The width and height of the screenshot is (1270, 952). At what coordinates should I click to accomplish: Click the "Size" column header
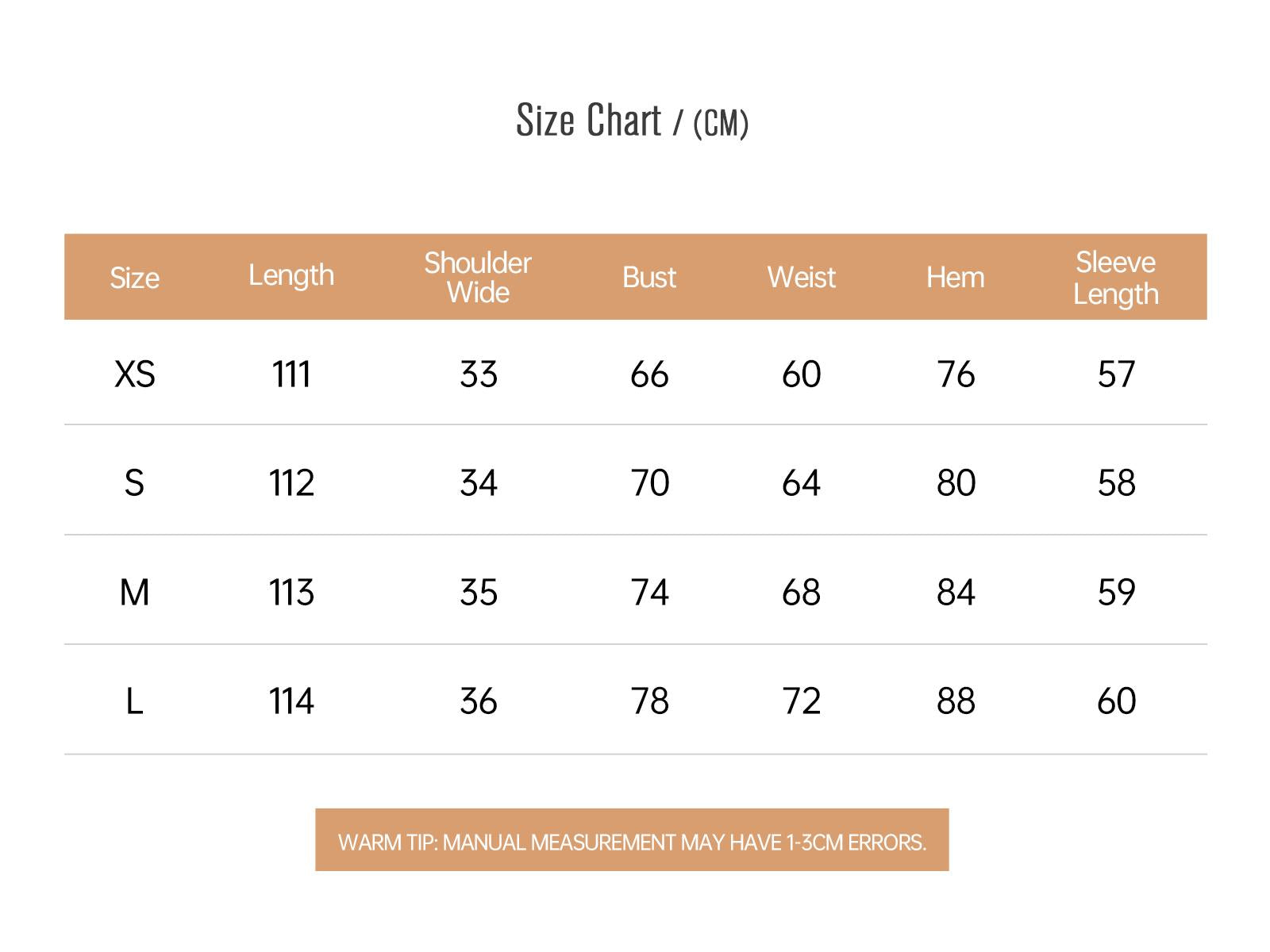tap(134, 278)
